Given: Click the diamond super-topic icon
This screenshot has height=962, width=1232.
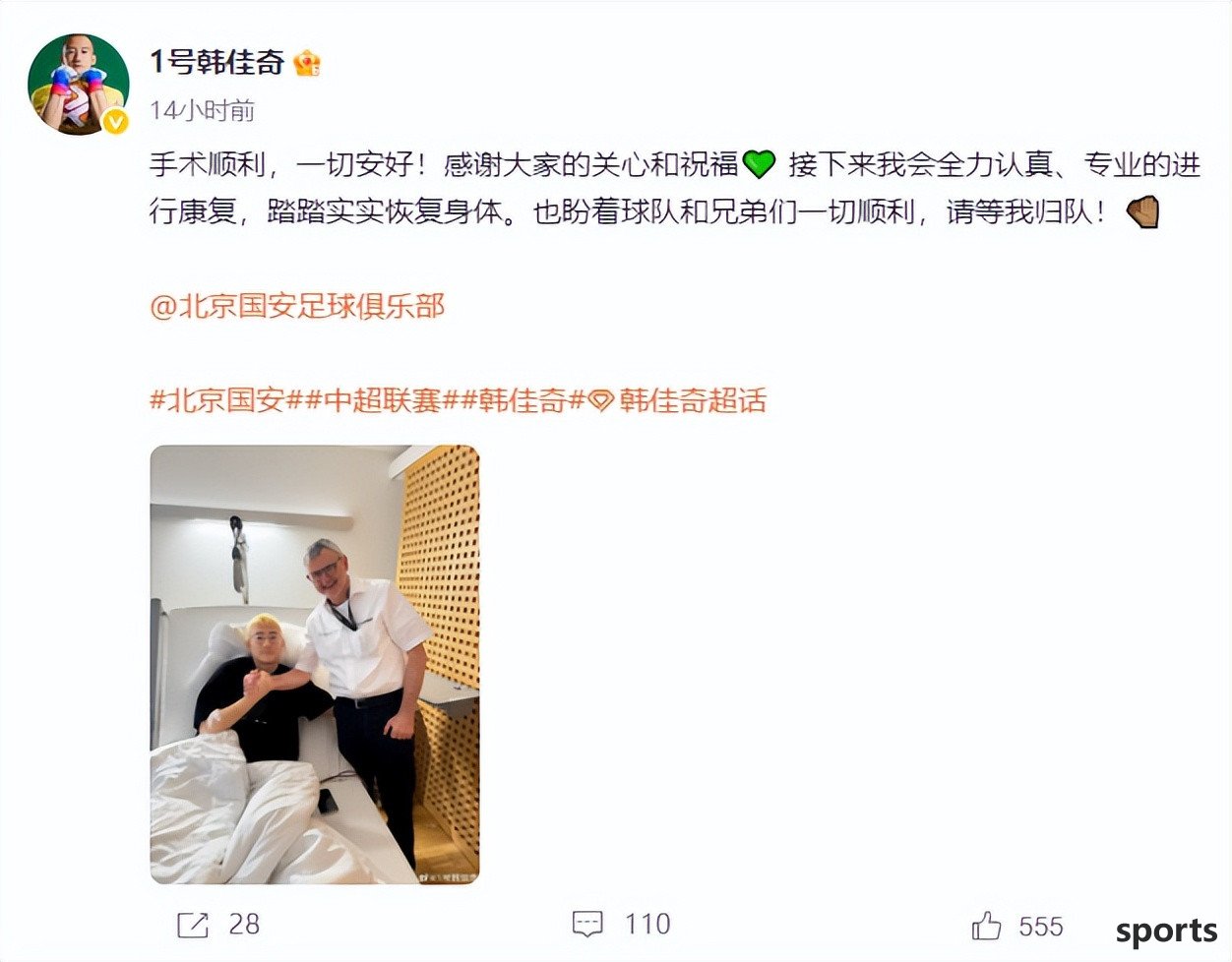Looking at the screenshot, I should [x=601, y=400].
